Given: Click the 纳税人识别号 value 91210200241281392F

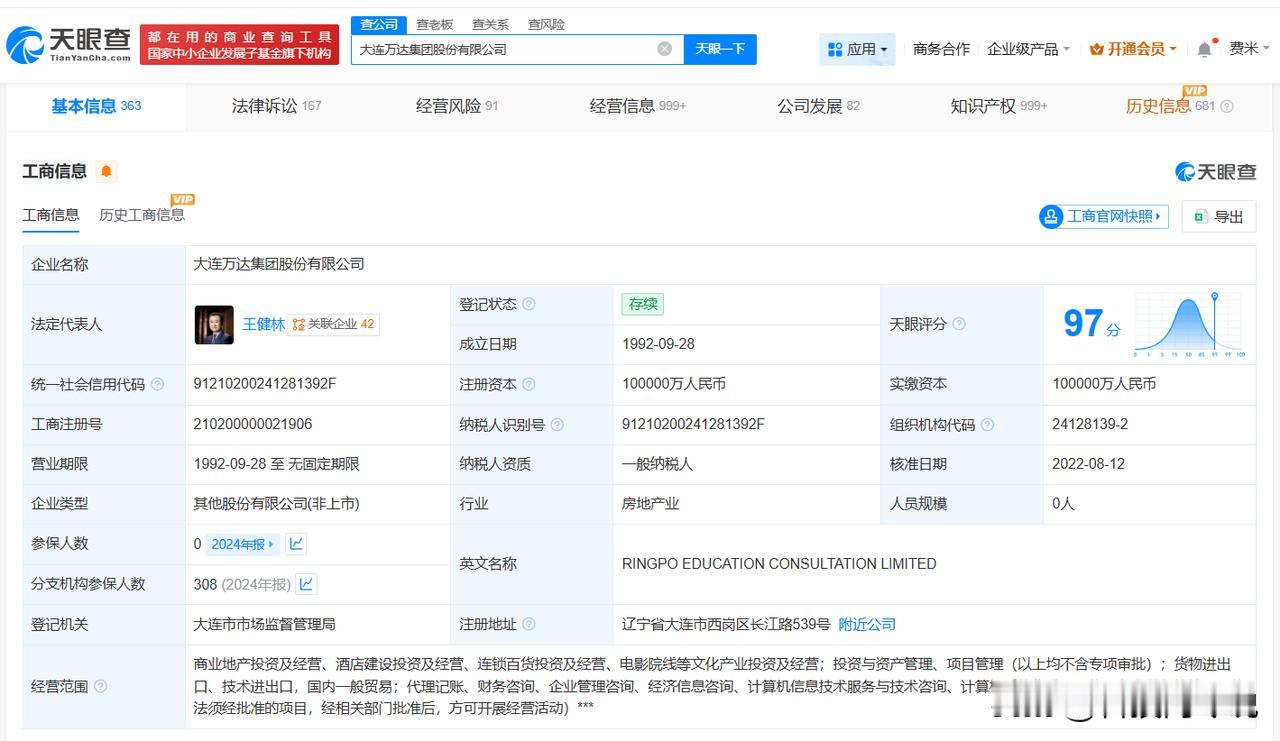Looking at the screenshot, I should coord(693,424).
